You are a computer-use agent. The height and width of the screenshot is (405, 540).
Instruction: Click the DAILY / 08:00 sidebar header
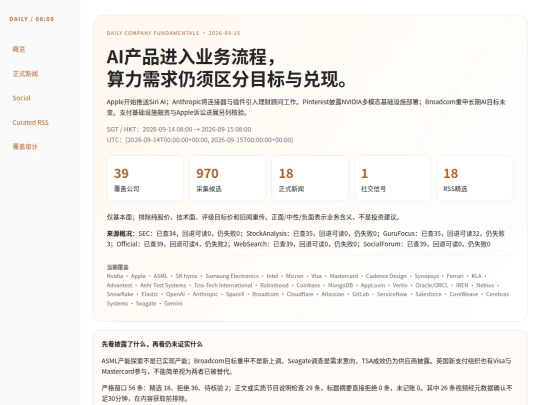coord(32,19)
